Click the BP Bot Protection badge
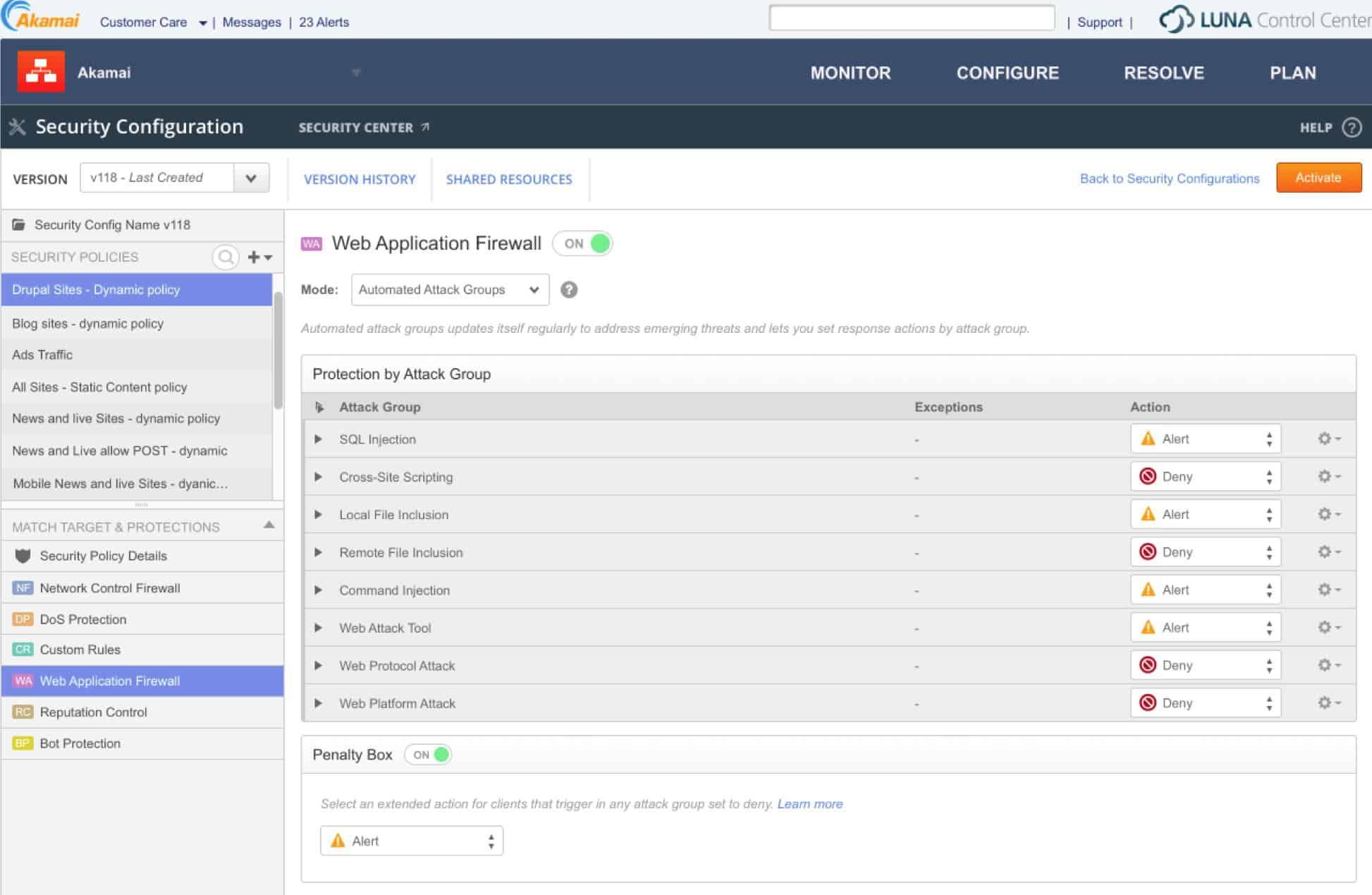 pos(23,743)
